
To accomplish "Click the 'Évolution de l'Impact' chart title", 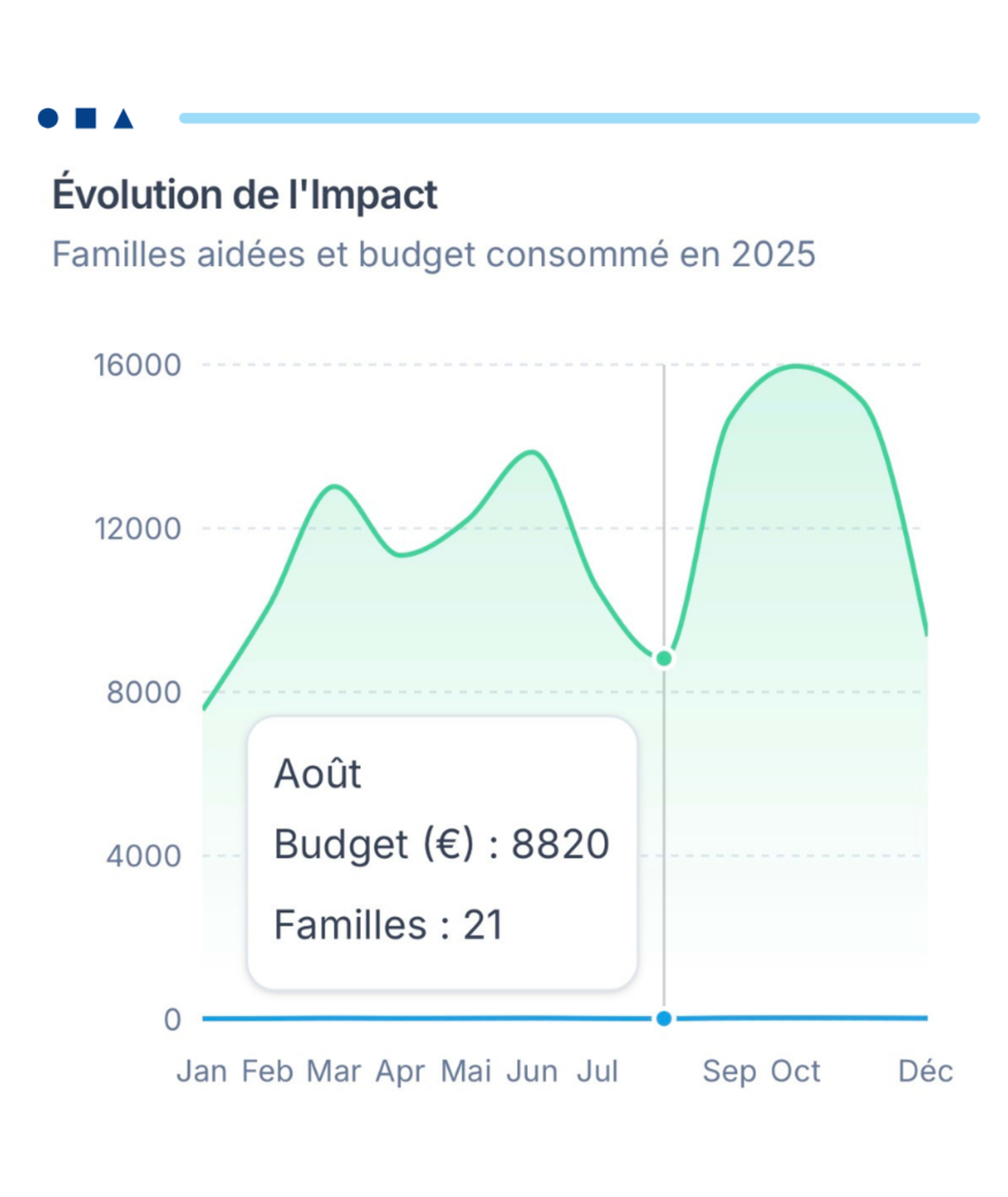I will (x=244, y=195).
